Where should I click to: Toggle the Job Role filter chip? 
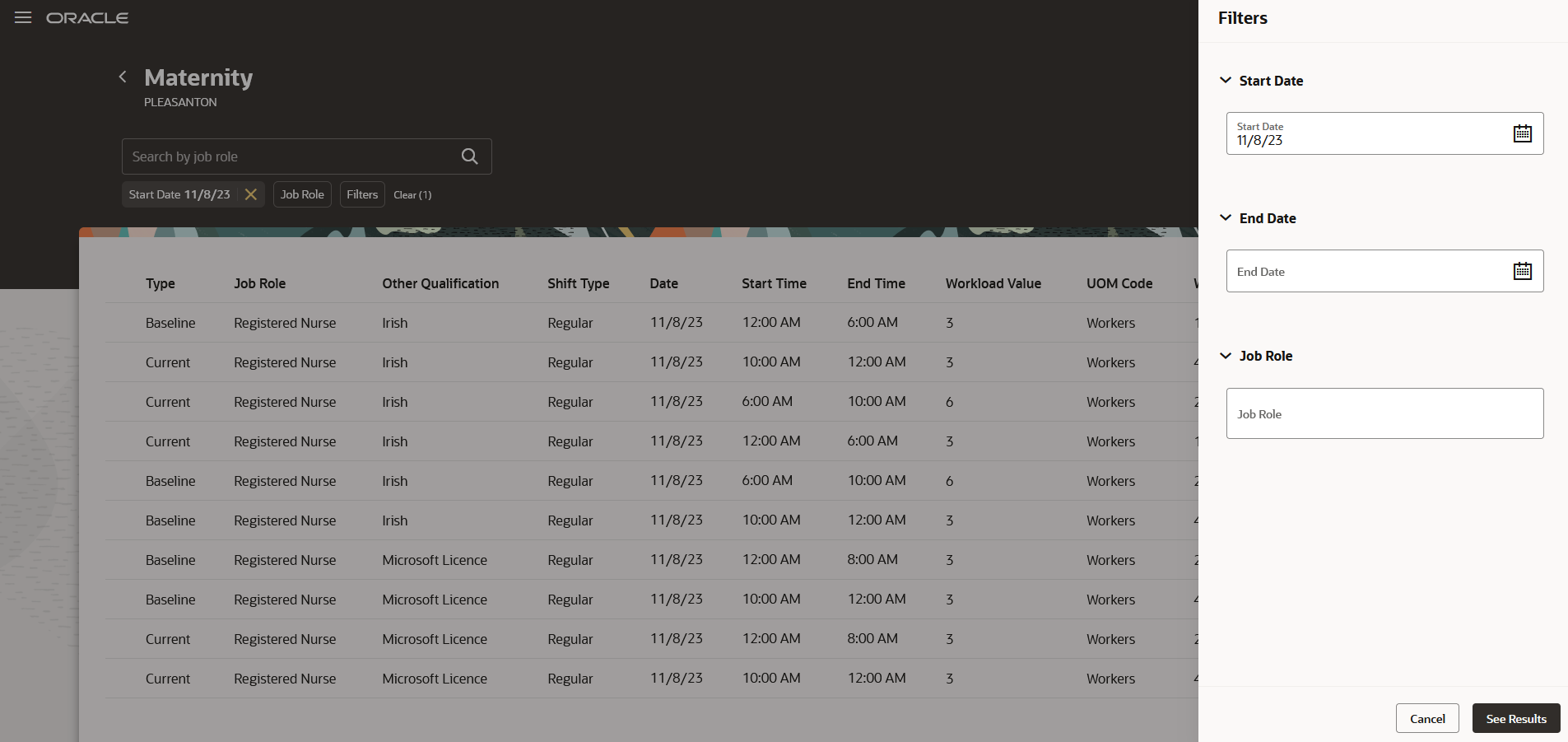301,194
